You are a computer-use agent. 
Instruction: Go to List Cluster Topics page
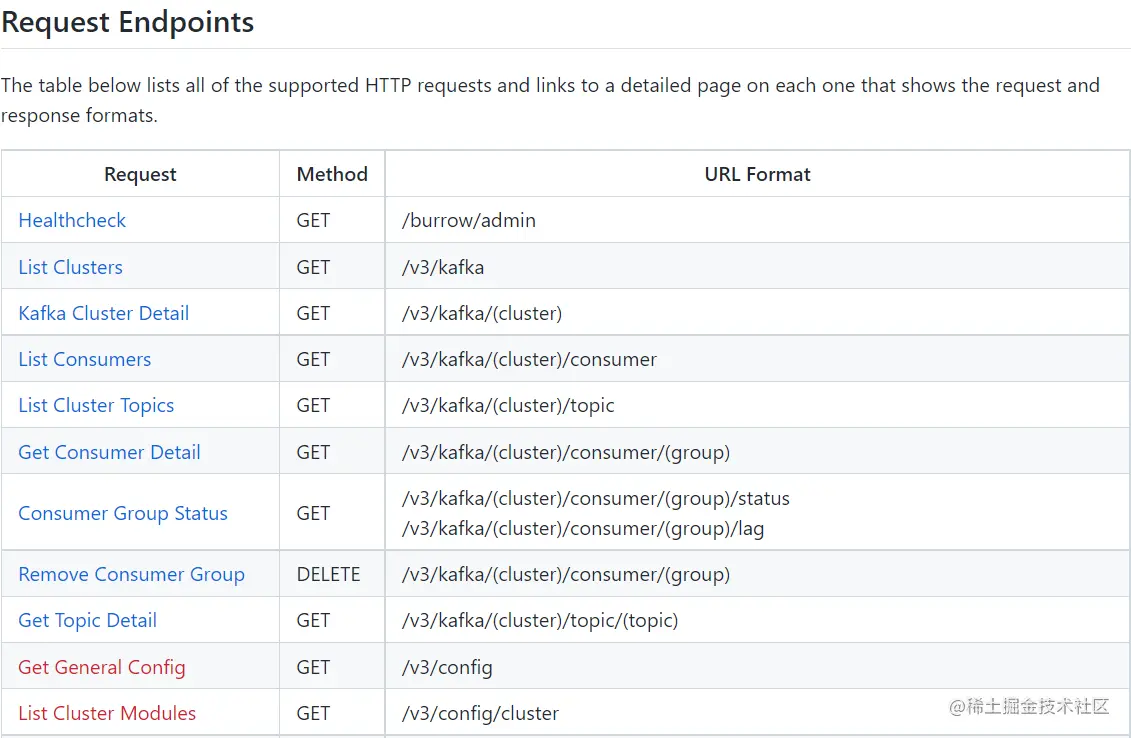(x=96, y=405)
